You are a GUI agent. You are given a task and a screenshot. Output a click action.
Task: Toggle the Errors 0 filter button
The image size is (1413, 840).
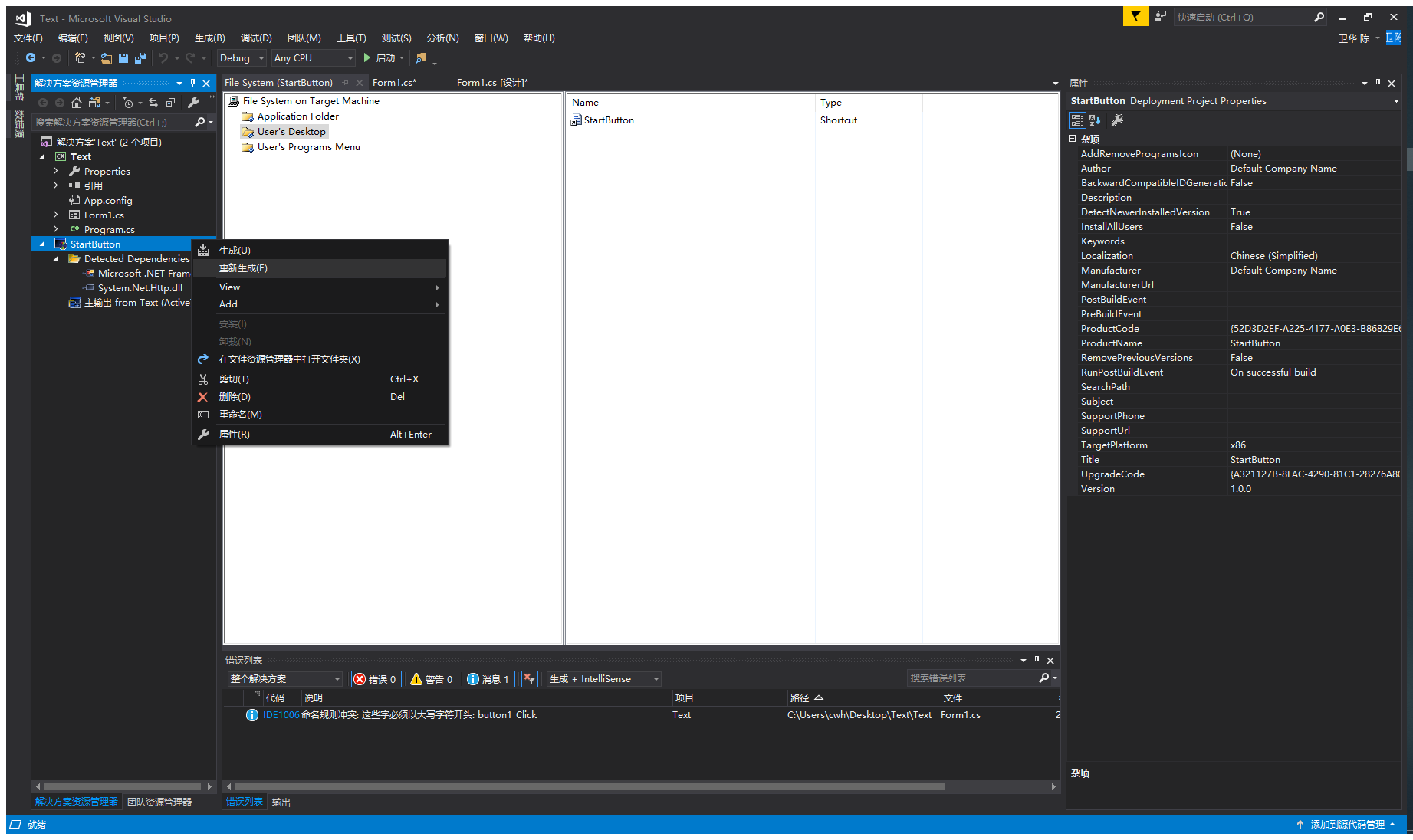point(376,679)
